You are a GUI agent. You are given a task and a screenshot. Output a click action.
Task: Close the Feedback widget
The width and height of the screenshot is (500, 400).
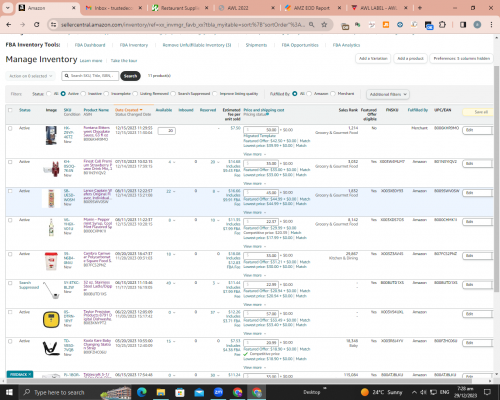pyautogui.click(x=29, y=374)
